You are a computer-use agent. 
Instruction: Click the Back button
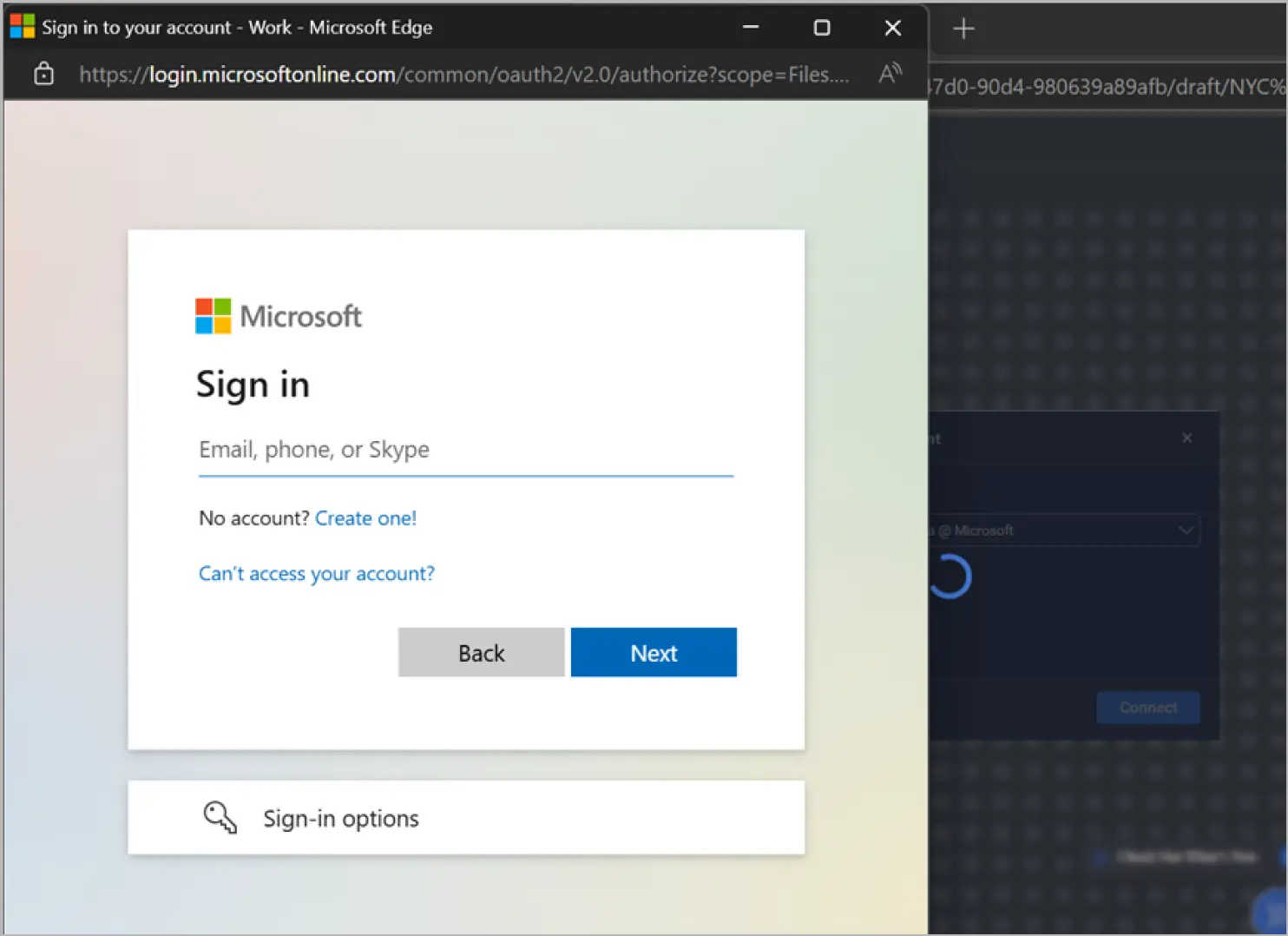pos(481,652)
